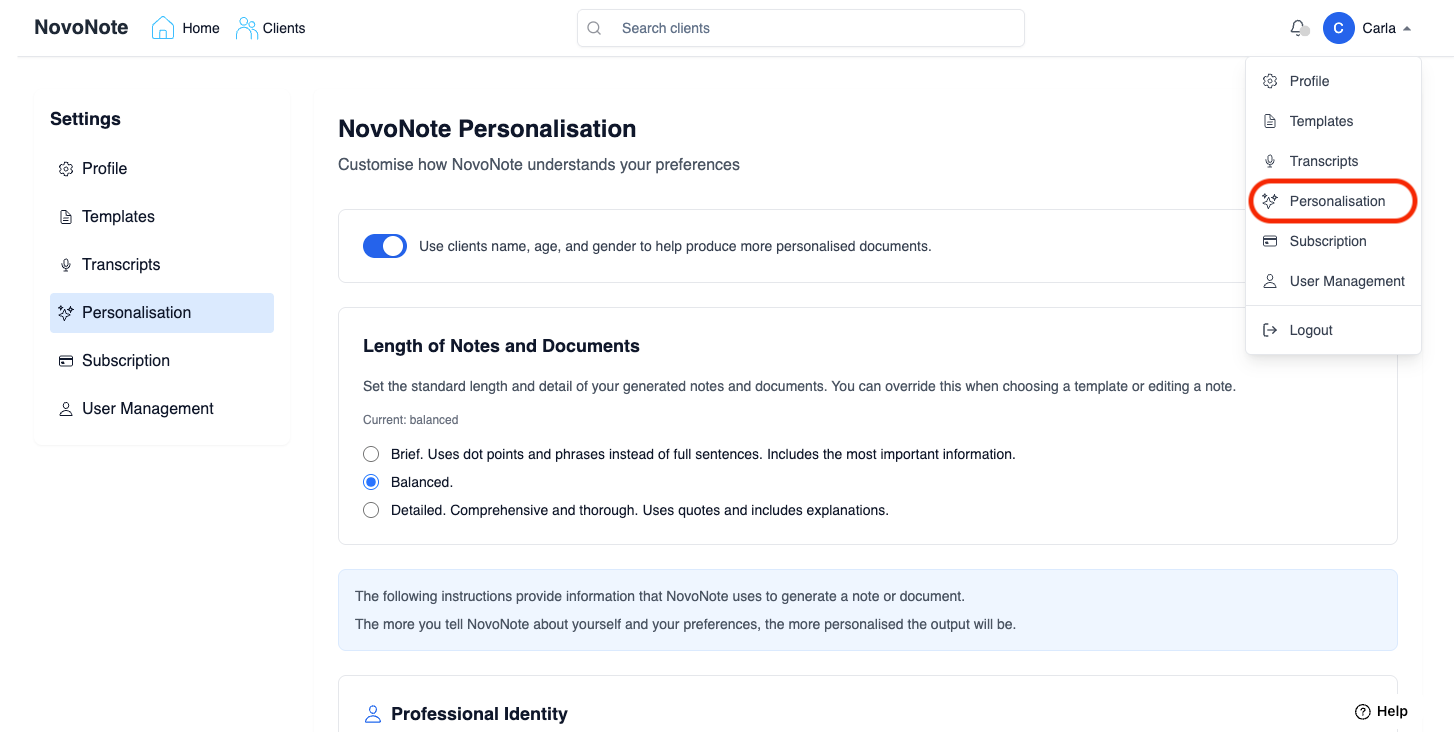Click the Logout icon in dropdown menu
The image size is (1454, 732).
[x=1270, y=330]
